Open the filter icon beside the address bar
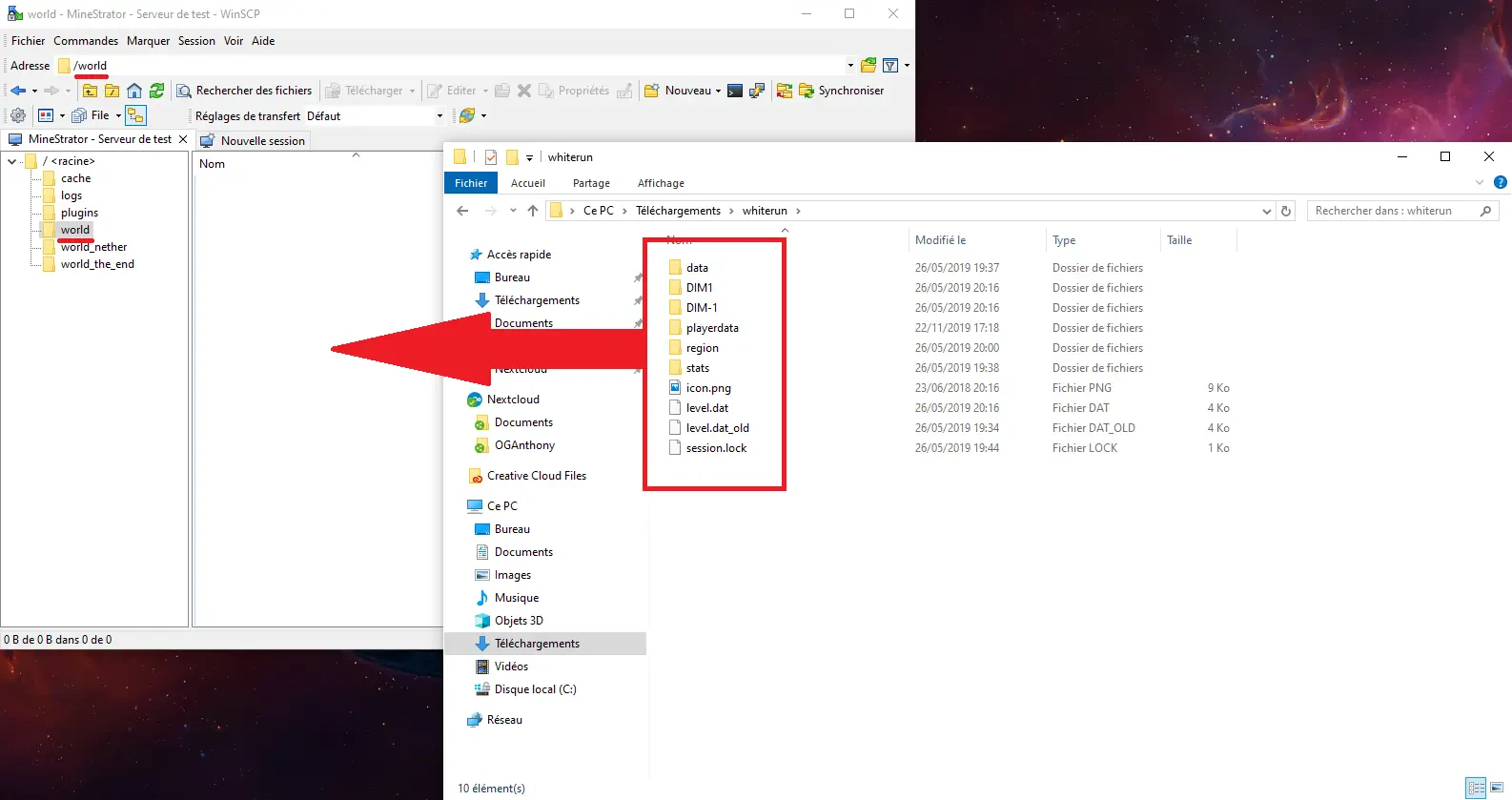Screen dimensions: 1512x800 (x=890, y=66)
